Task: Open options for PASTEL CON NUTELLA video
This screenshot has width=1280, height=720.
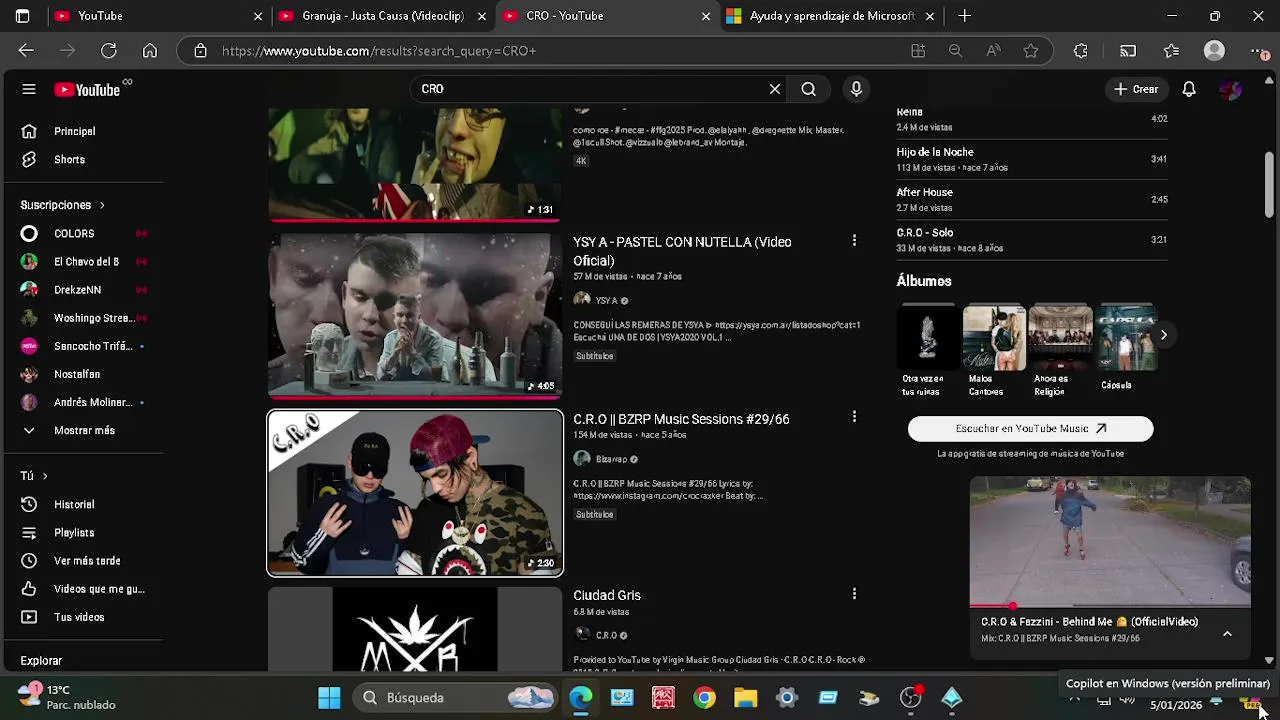Action: (x=854, y=240)
